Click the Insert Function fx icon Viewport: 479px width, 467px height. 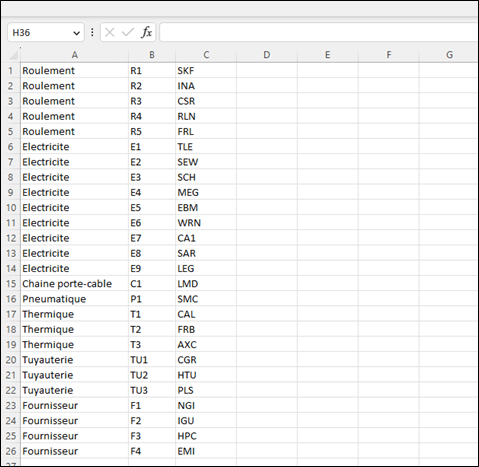tap(147, 32)
